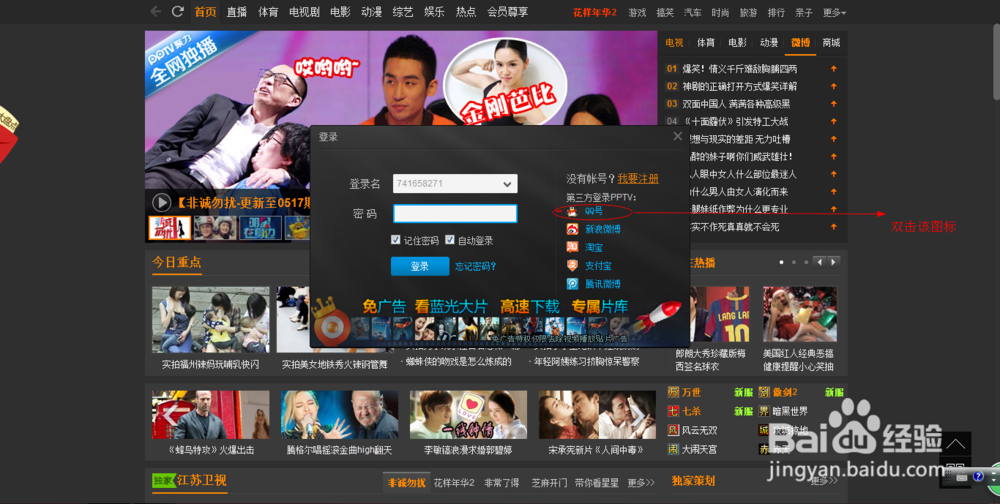Click the 忘记密码? link
This screenshot has height=504, width=1000.
click(x=476, y=267)
